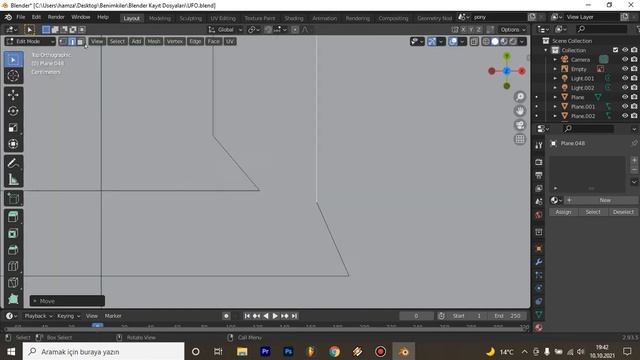Select the Rotate tool
Image resolution: width=640 pixels, height=360 pixels.
coord(13,111)
